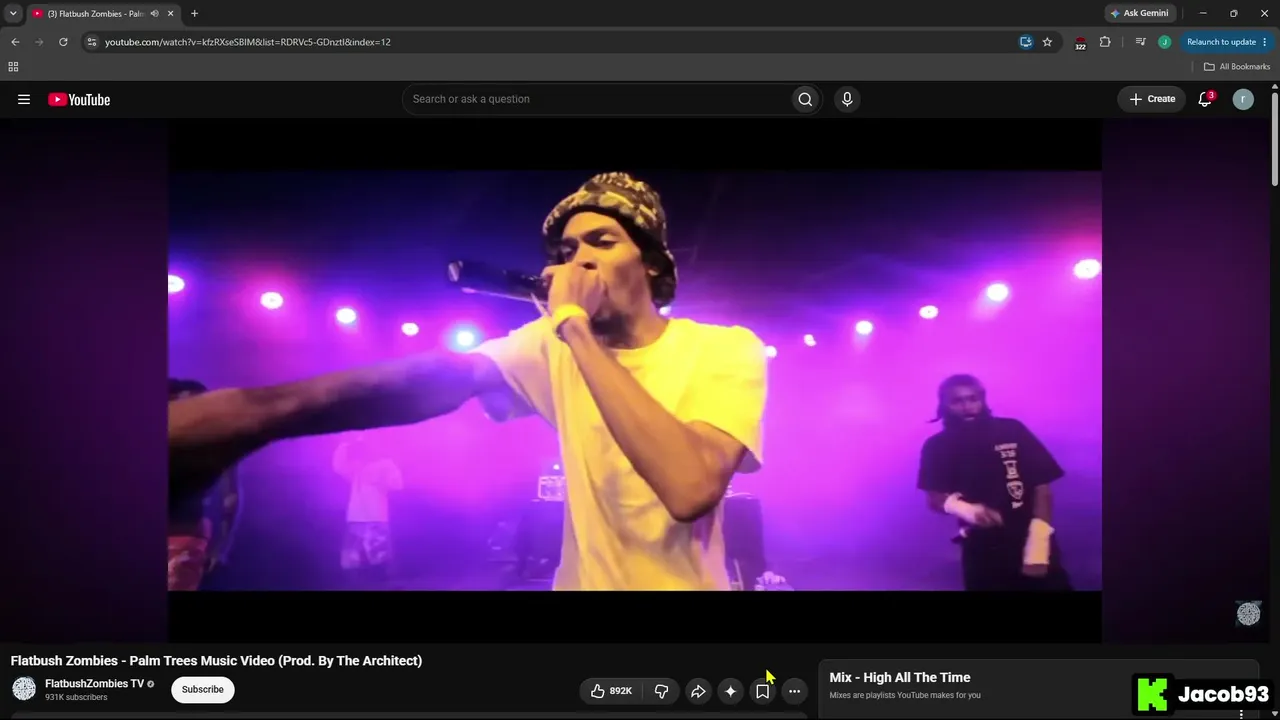Open FlatbushZombies TV channel avatar
1280x720 pixels.
click(24, 689)
